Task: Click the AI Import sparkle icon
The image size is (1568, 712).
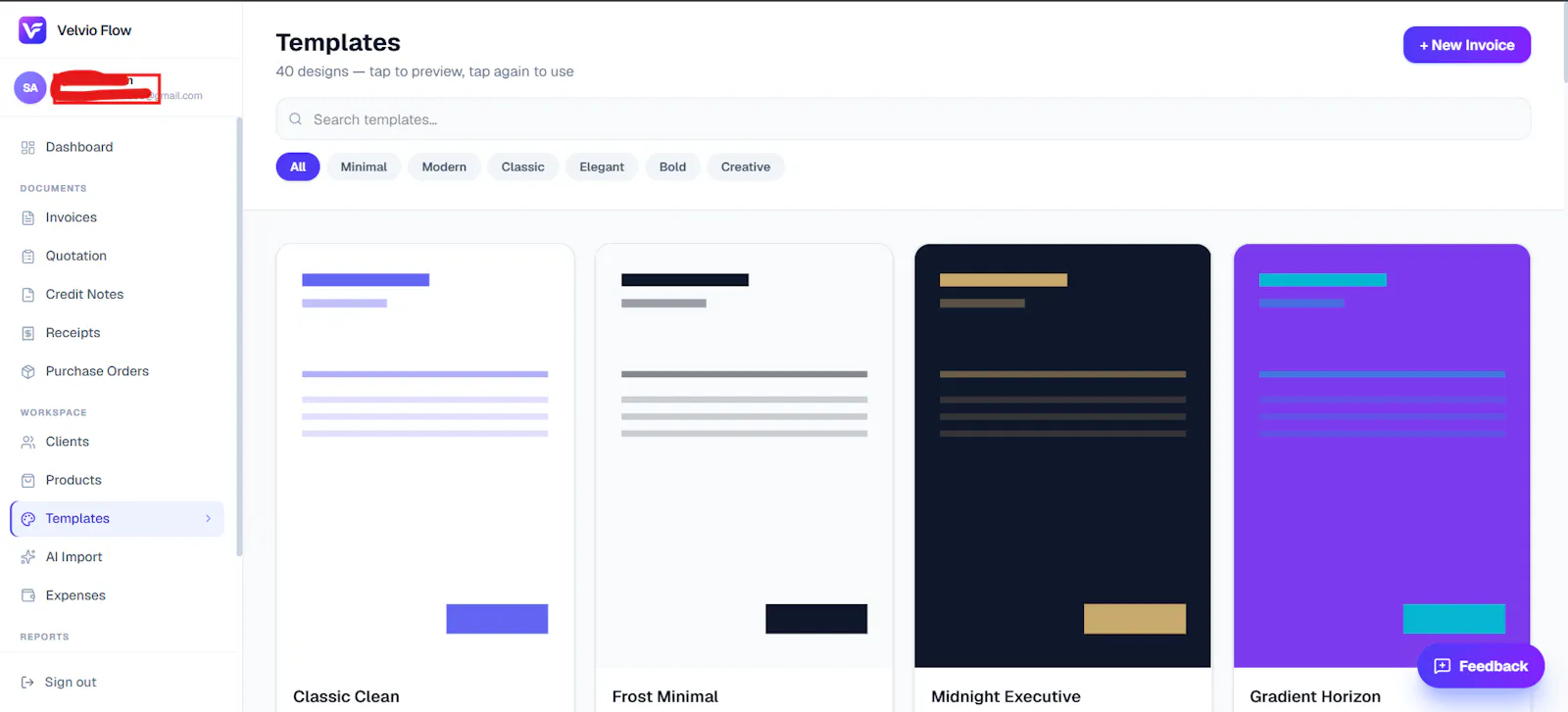Action: click(27, 557)
